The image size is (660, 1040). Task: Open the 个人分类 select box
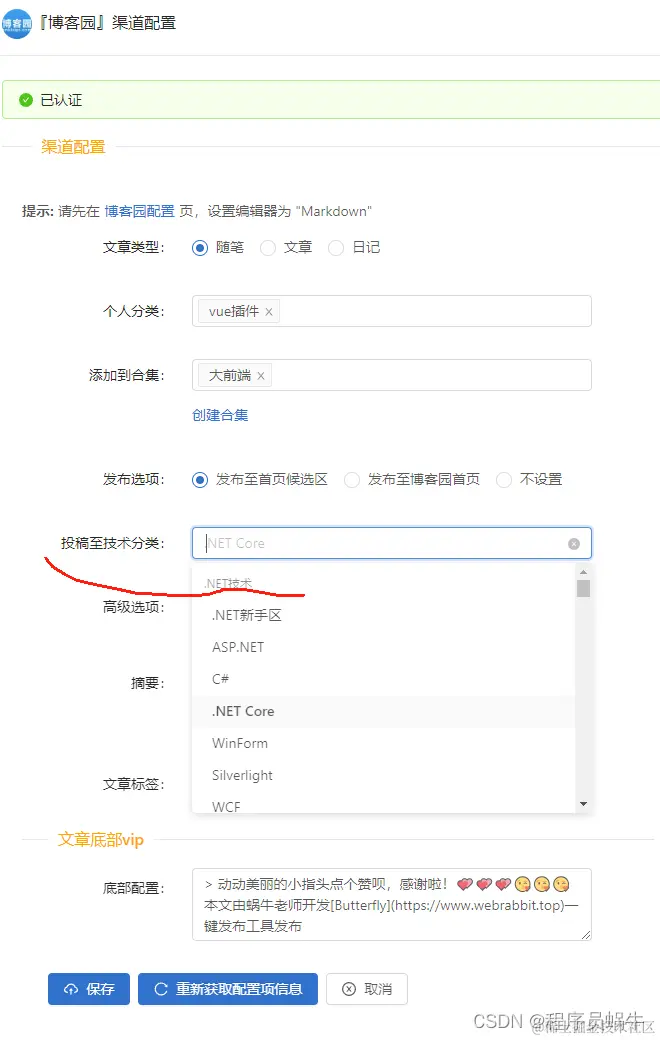(x=391, y=311)
